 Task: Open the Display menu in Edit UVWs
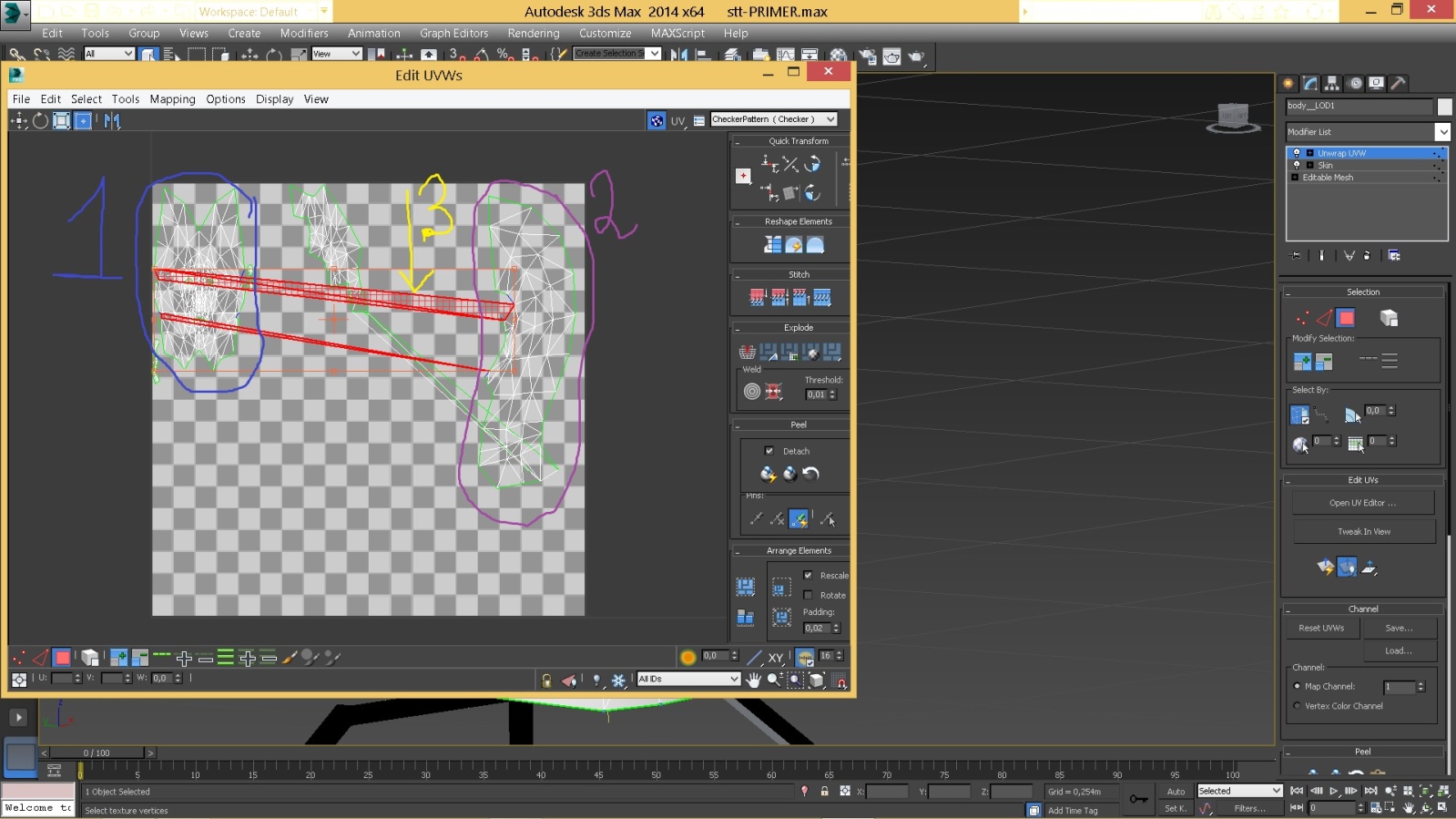pyautogui.click(x=274, y=99)
